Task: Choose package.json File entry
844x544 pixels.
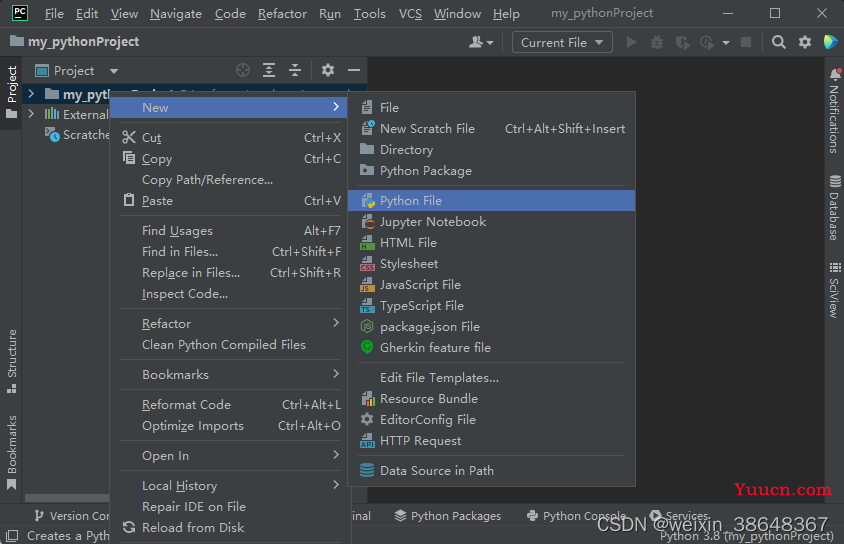Action: pos(491,327)
